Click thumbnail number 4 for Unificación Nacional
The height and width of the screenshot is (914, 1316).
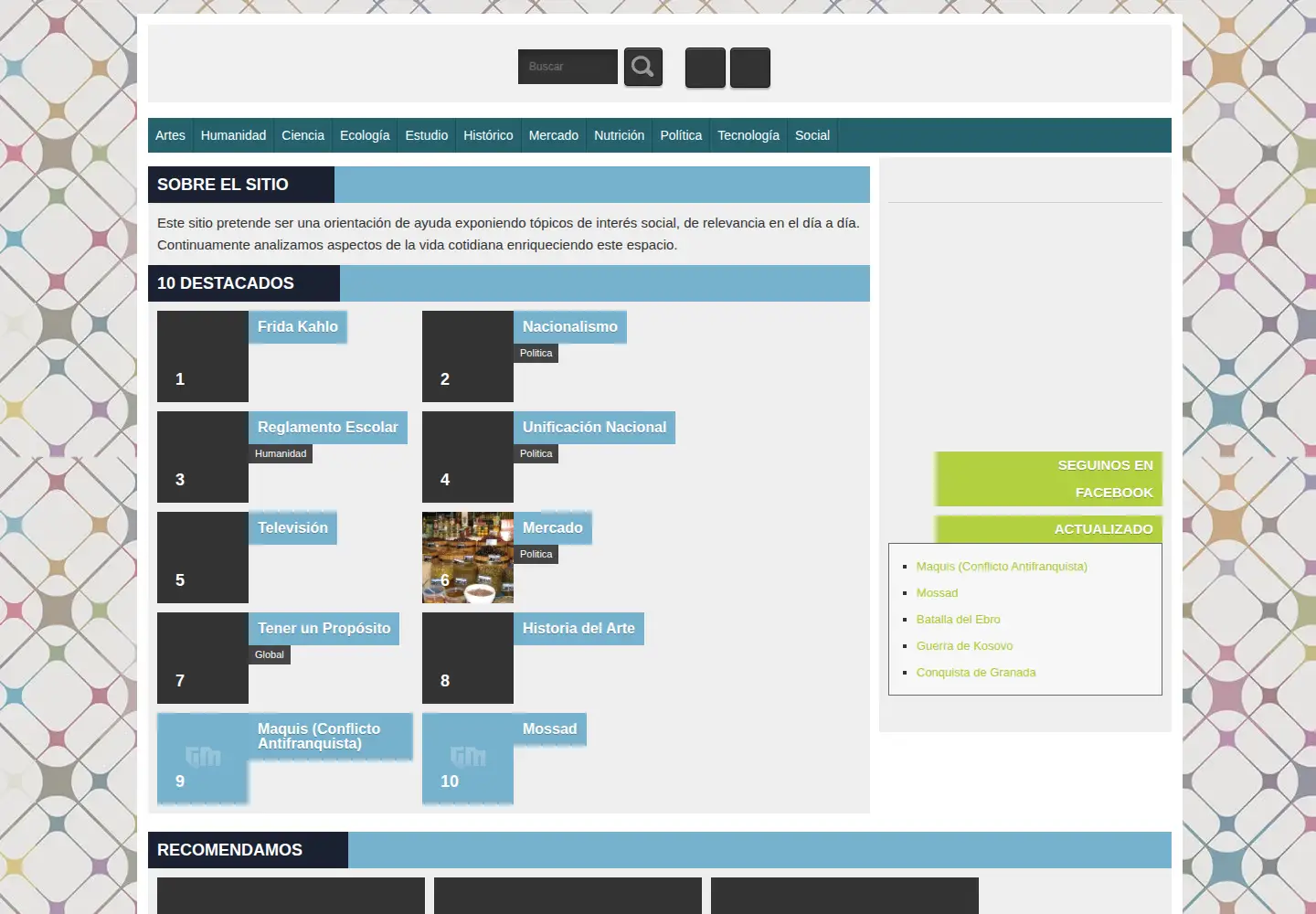click(468, 457)
